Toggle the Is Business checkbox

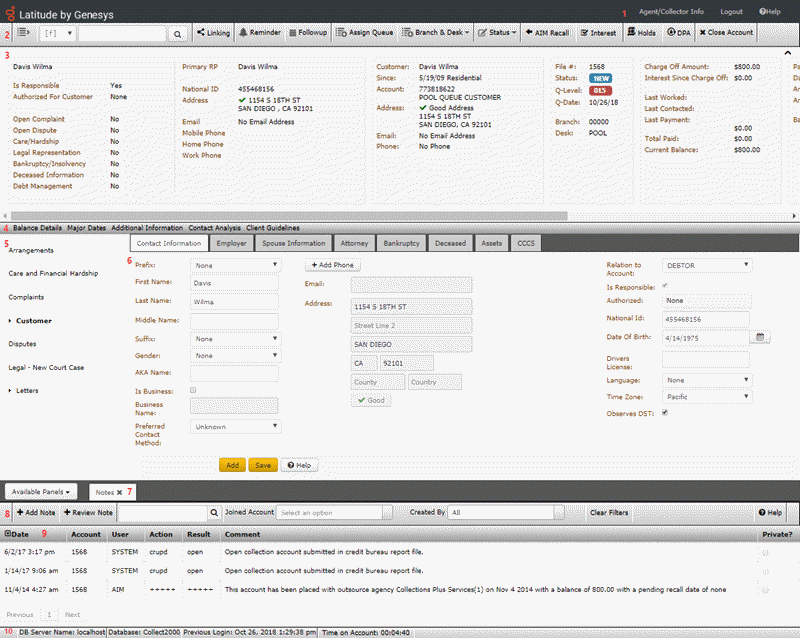point(193,390)
